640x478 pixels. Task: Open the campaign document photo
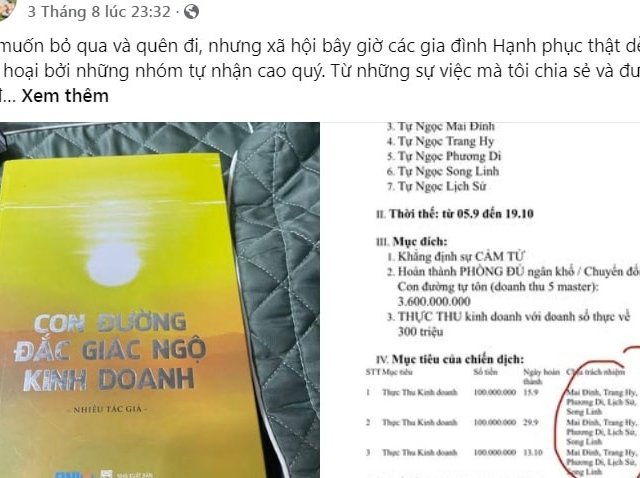tap(481, 300)
